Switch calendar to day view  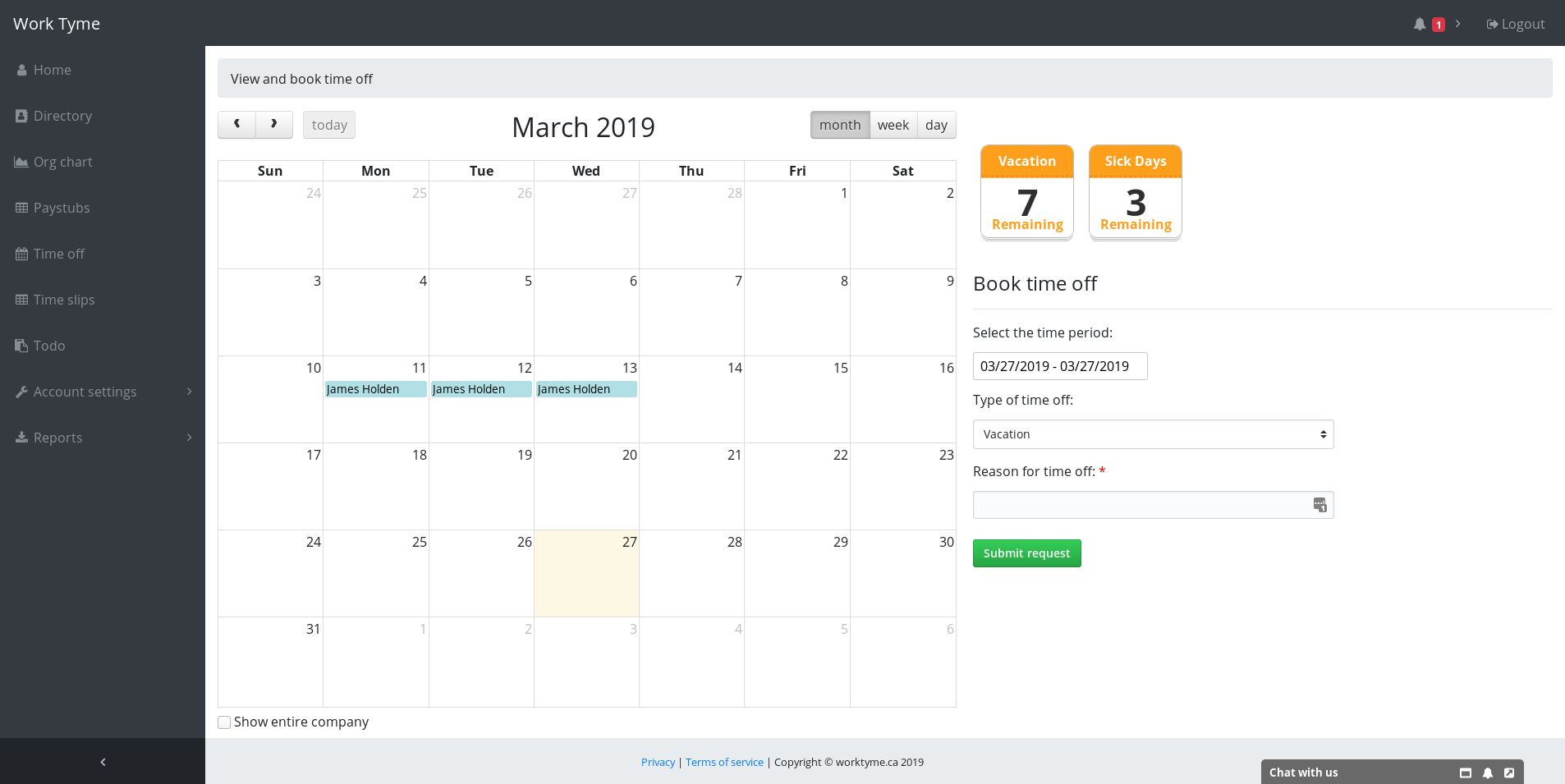(x=936, y=125)
